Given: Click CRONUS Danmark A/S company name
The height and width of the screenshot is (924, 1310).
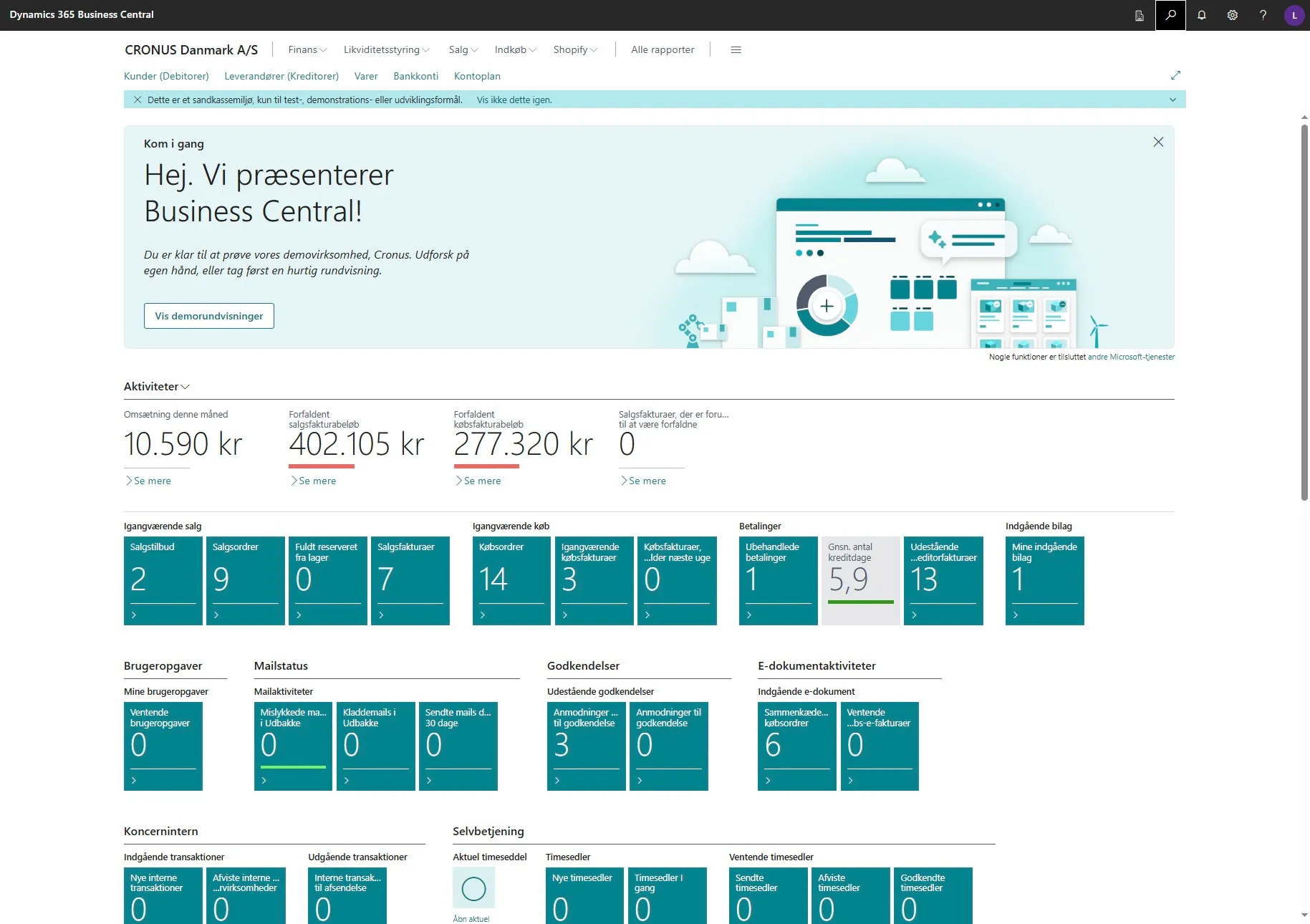Looking at the screenshot, I should click(191, 49).
